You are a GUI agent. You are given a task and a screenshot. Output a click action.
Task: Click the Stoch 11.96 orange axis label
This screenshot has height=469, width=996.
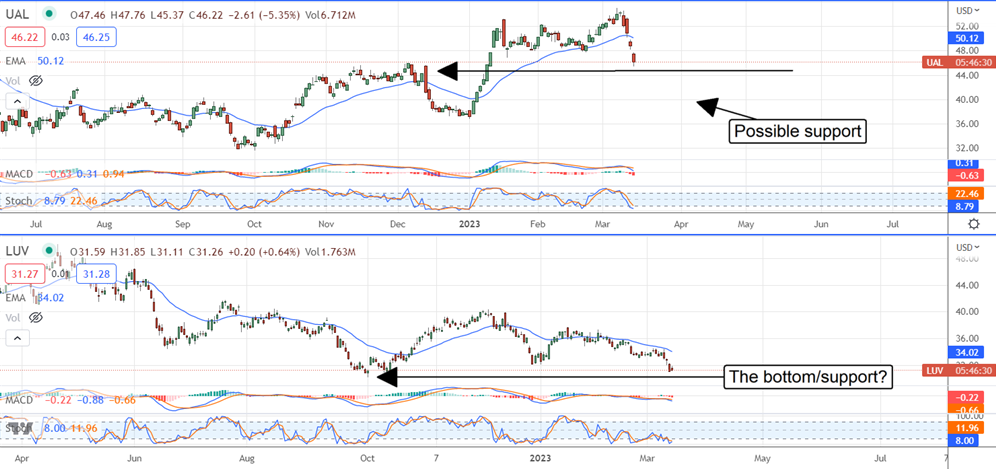point(965,427)
